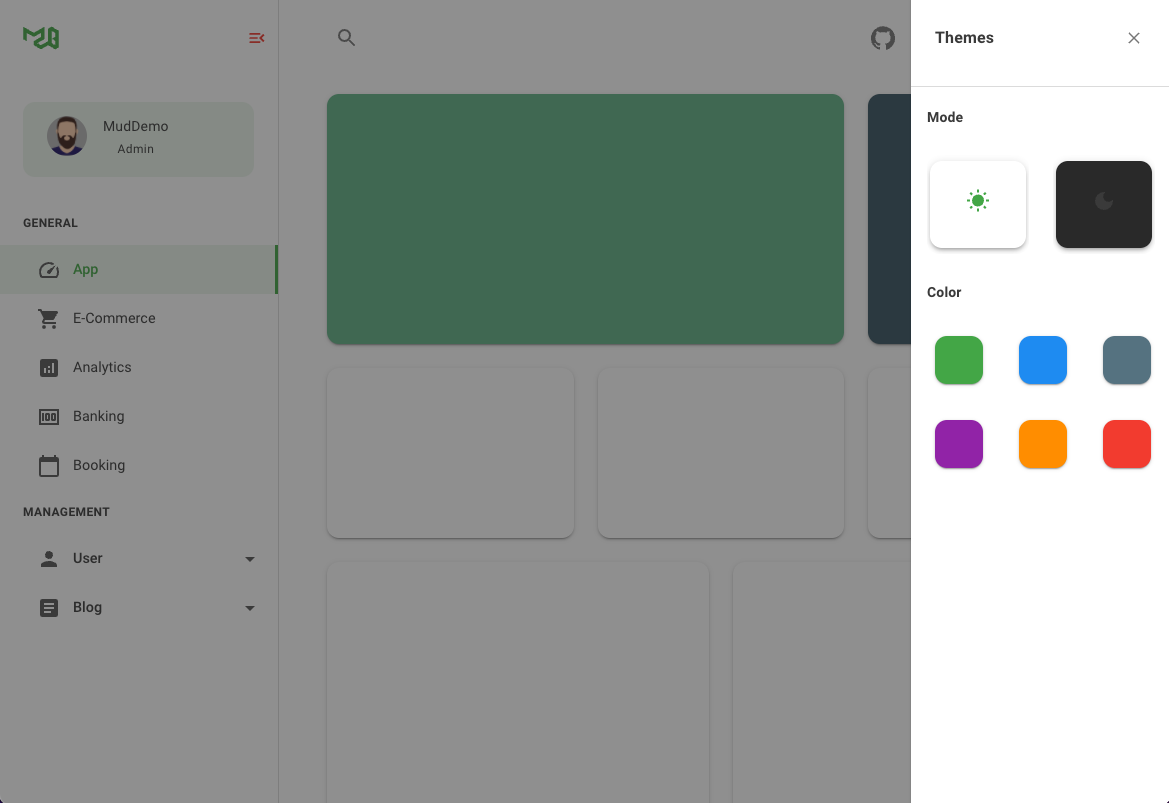Click the App dashboard gauge icon

coord(48,269)
